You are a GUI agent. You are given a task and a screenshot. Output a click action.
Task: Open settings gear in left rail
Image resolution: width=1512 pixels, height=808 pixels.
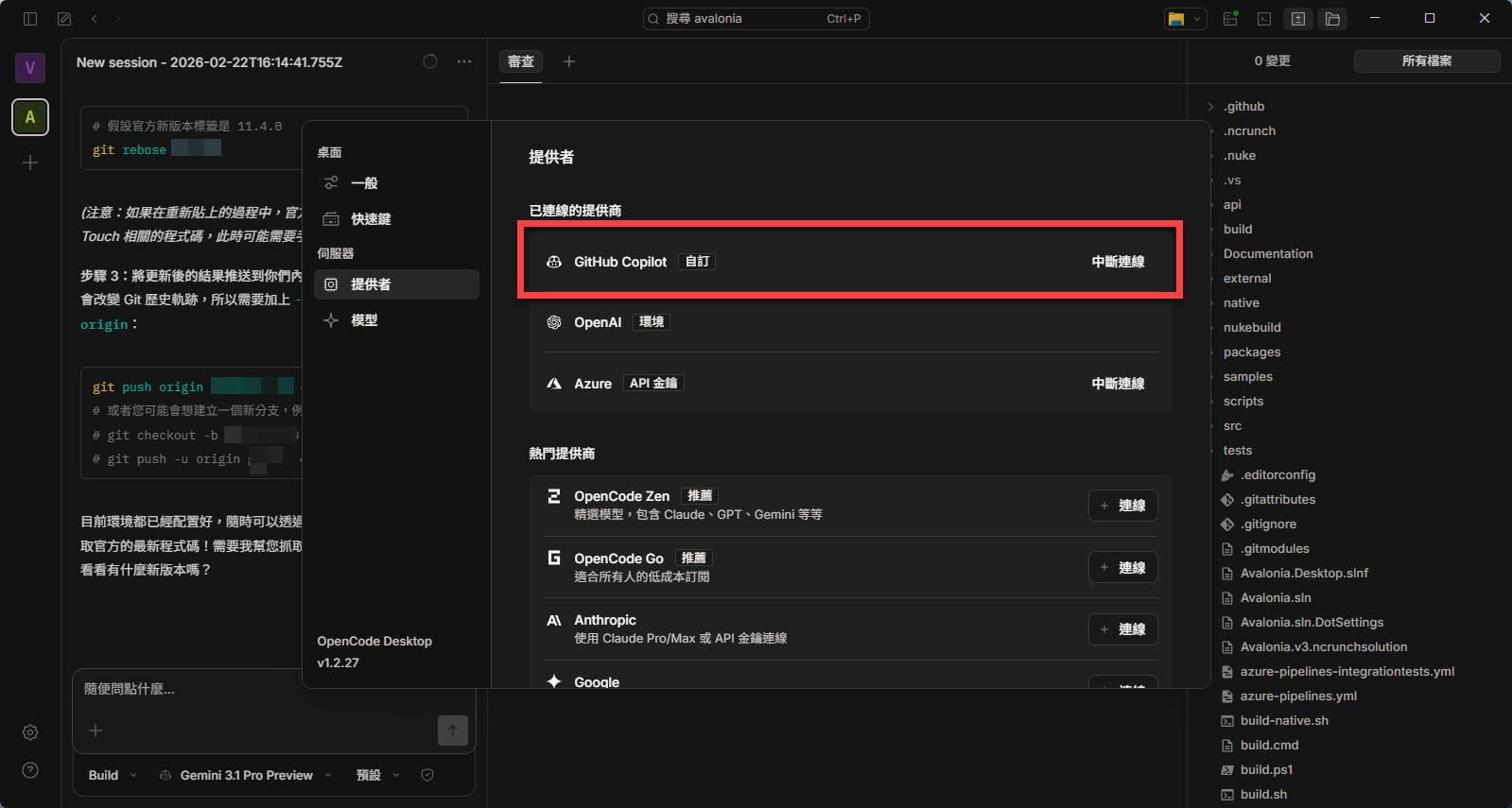pos(30,732)
